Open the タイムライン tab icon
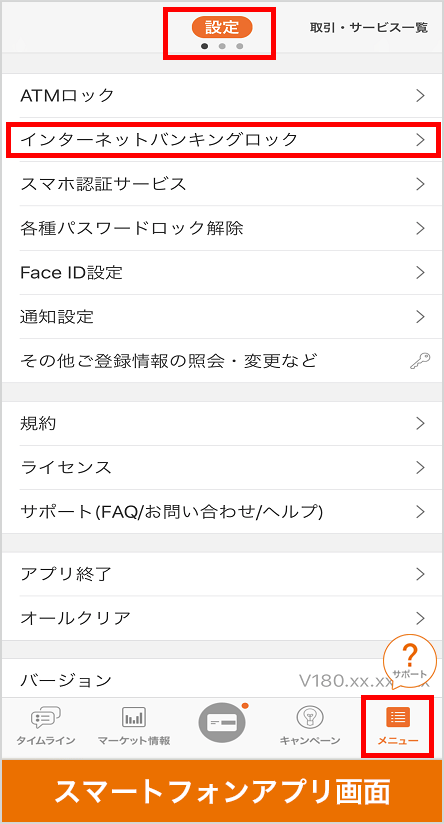The image size is (444, 824). pyautogui.click(x=46, y=717)
